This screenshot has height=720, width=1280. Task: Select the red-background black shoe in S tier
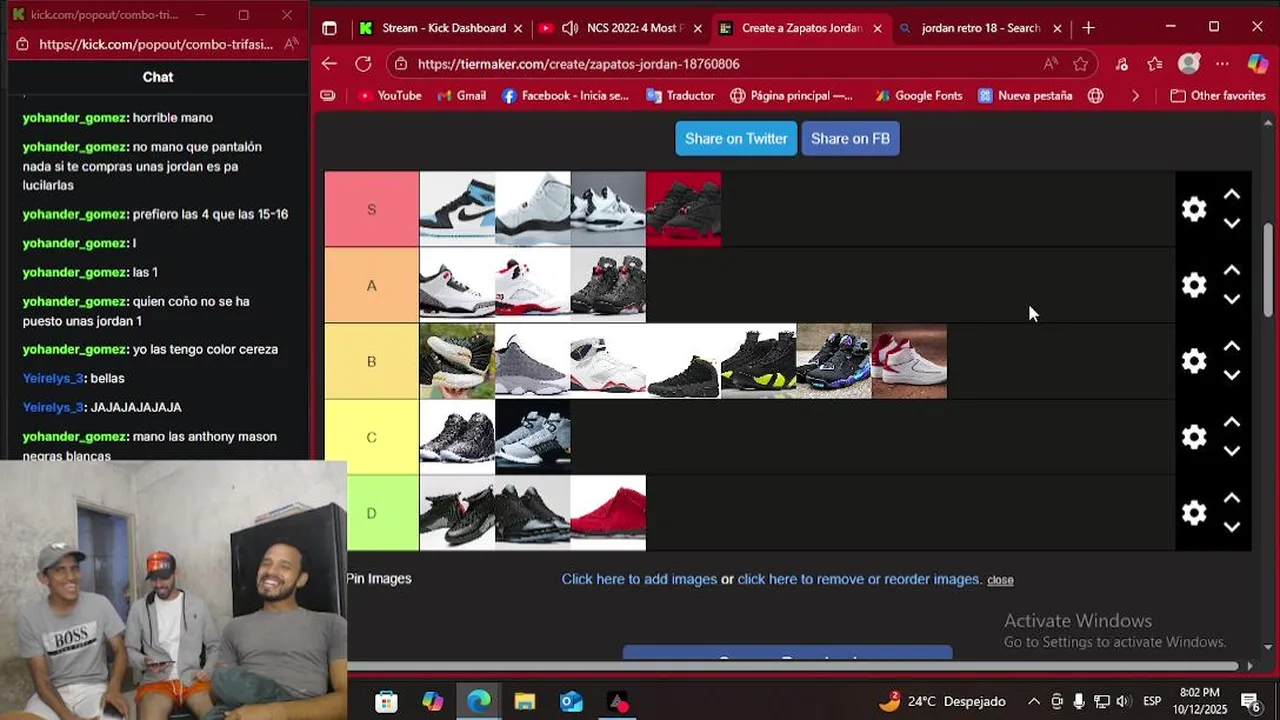(x=683, y=209)
